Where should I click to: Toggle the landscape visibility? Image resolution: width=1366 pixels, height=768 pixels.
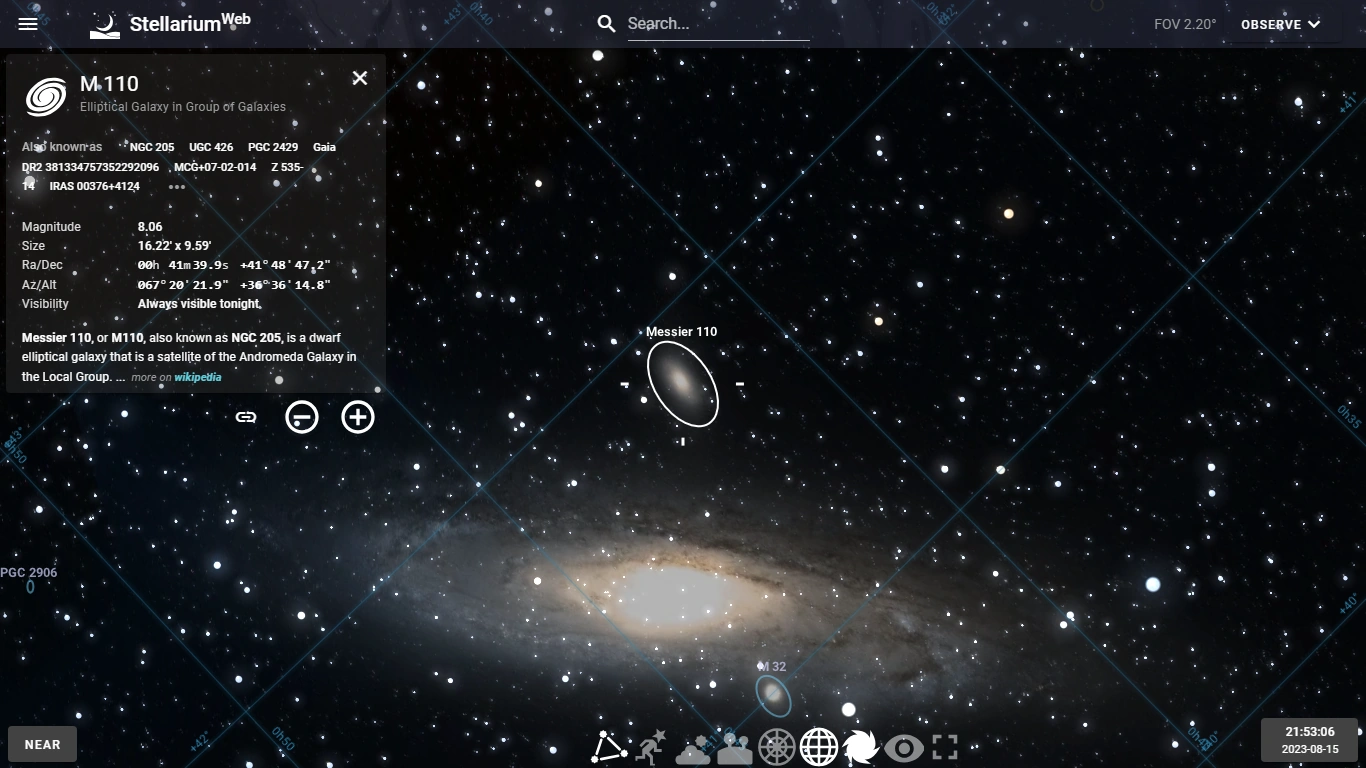click(735, 749)
